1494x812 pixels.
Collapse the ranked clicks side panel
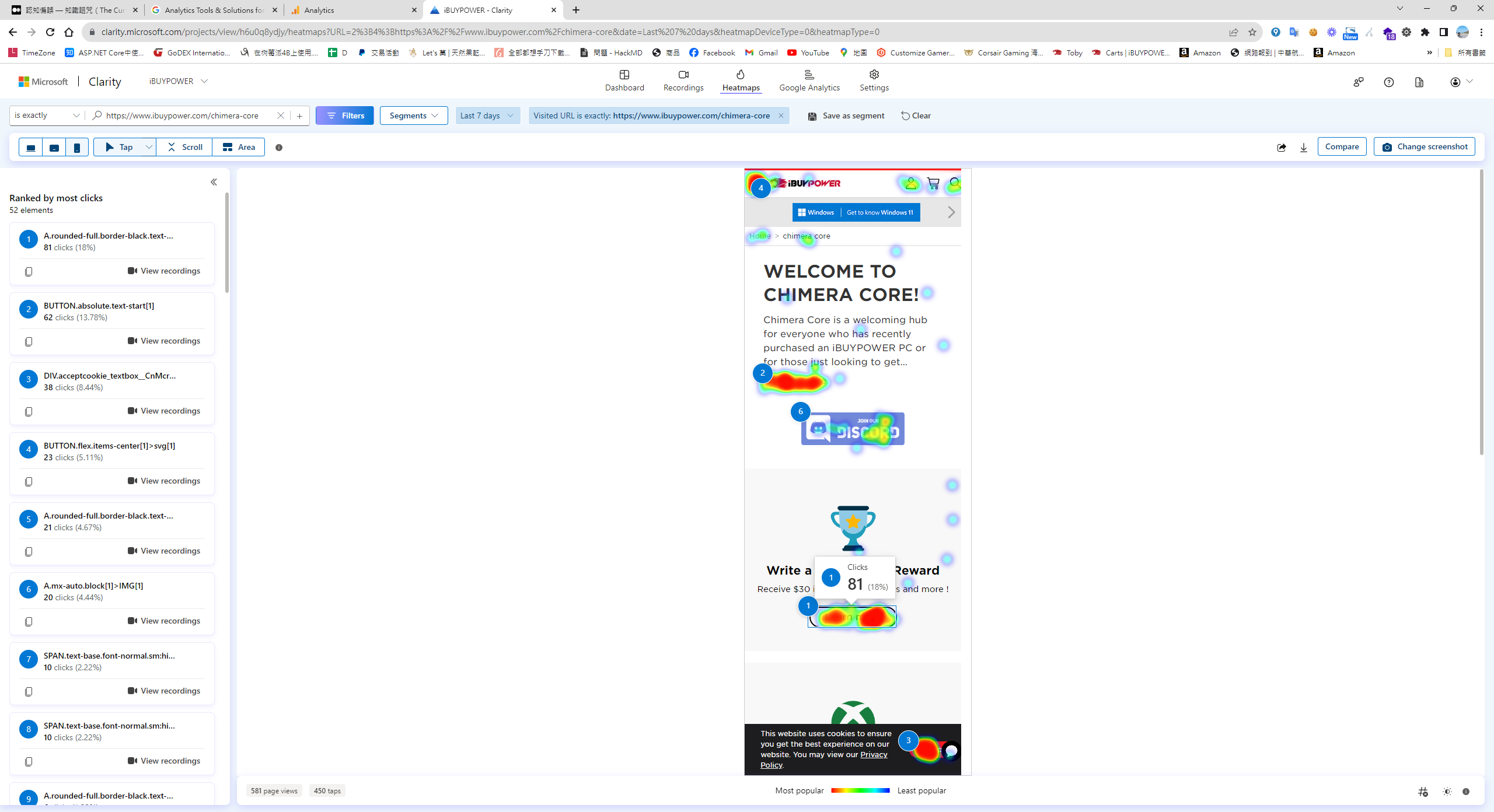[214, 182]
